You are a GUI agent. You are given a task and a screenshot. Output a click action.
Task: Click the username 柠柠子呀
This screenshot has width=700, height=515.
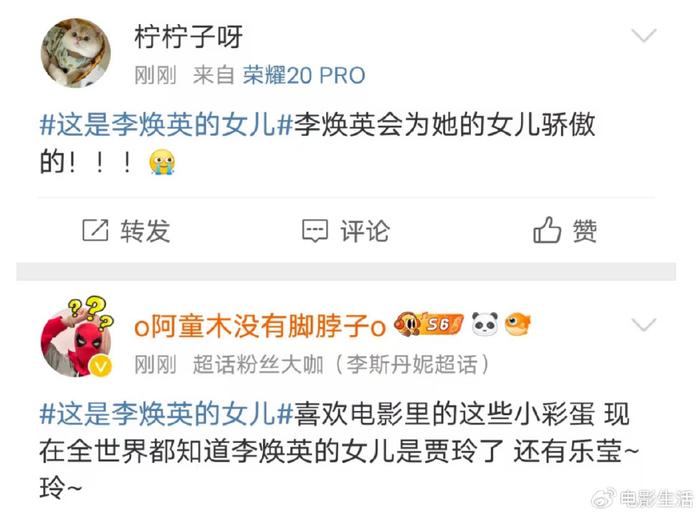(x=188, y=37)
